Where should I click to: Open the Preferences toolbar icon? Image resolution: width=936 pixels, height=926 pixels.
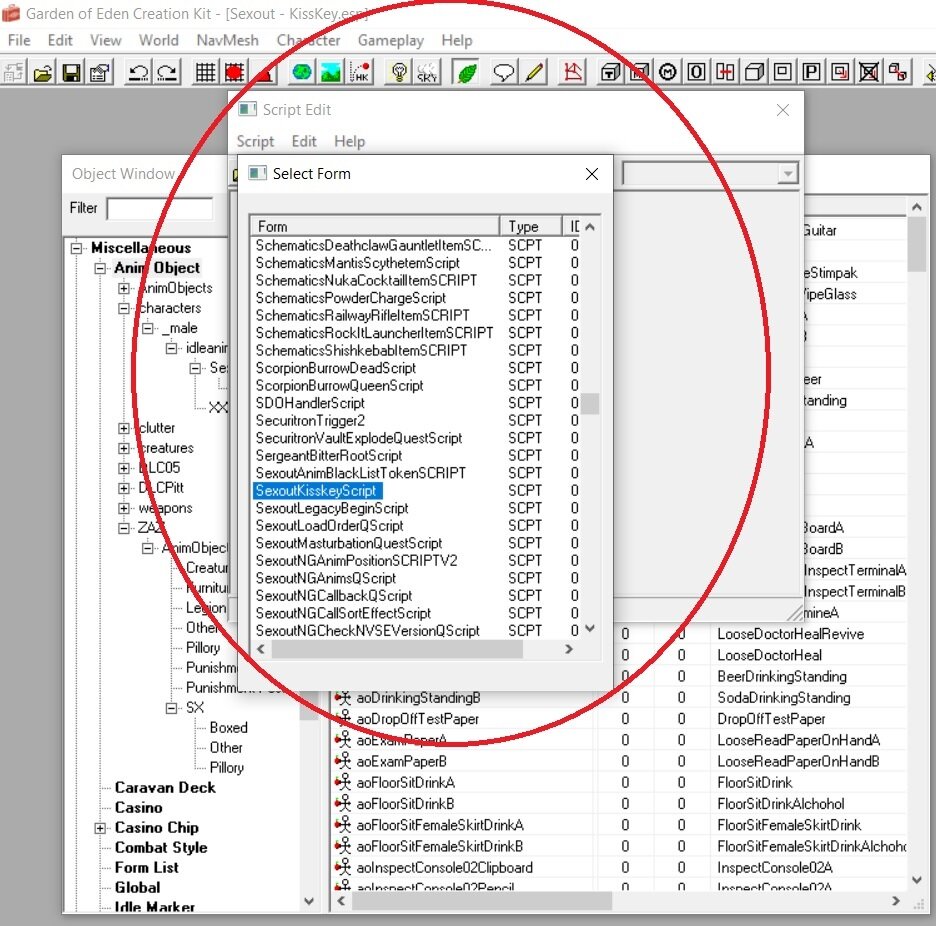coord(100,73)
